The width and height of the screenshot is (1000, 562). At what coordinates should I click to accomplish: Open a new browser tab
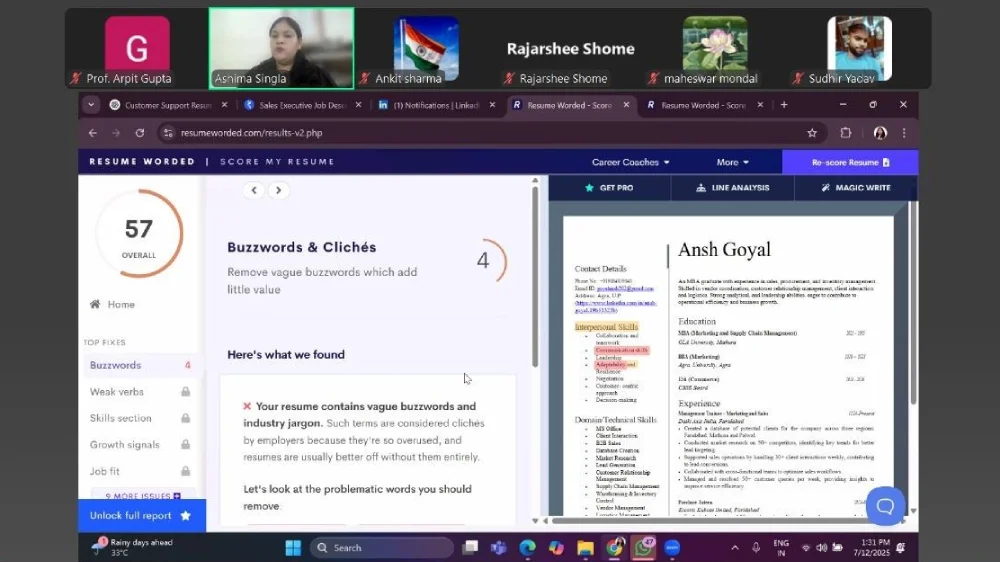pos(784,105)
